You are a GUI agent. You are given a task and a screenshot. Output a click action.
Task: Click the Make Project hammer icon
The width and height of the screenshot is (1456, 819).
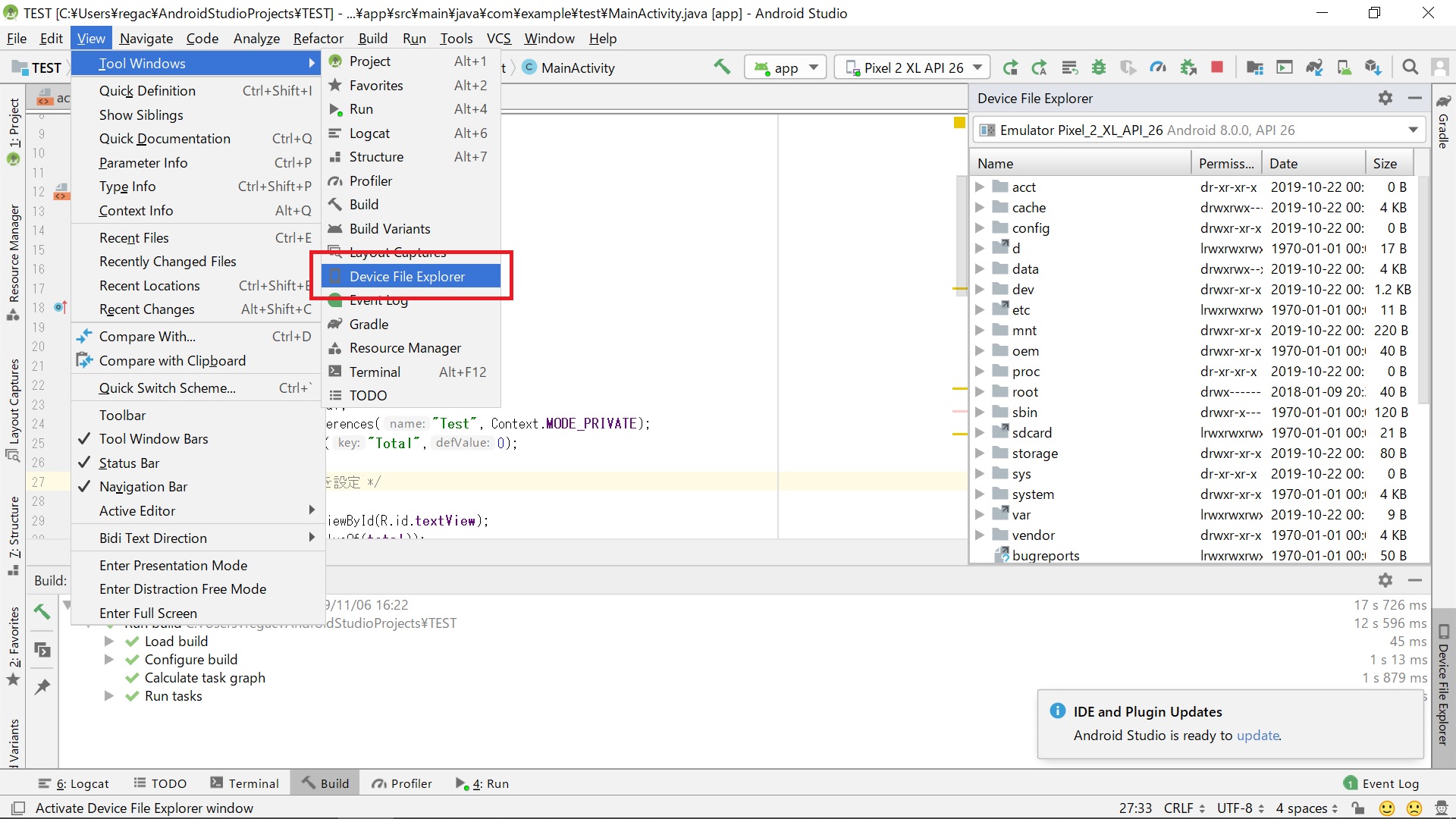[722, 67]
